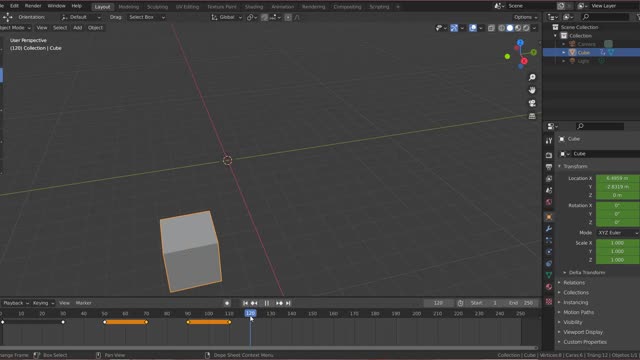
Task: Open the Output properties tab icon
Action: [549, 167]
